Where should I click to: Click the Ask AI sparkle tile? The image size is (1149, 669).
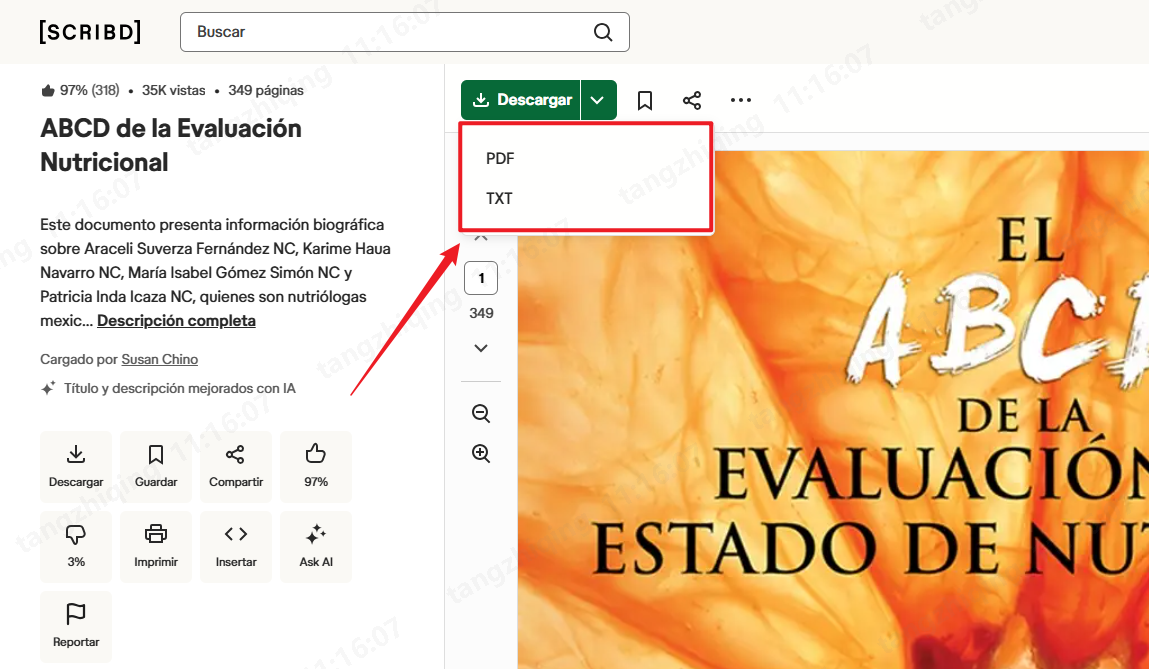click(316, 547)
